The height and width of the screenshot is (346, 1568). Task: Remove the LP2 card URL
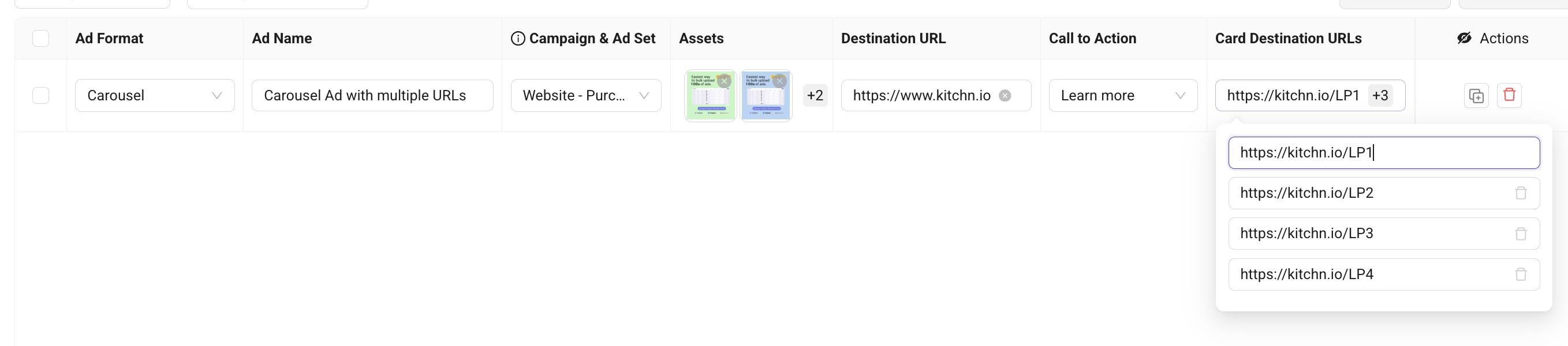click(x=1521, y=193)
